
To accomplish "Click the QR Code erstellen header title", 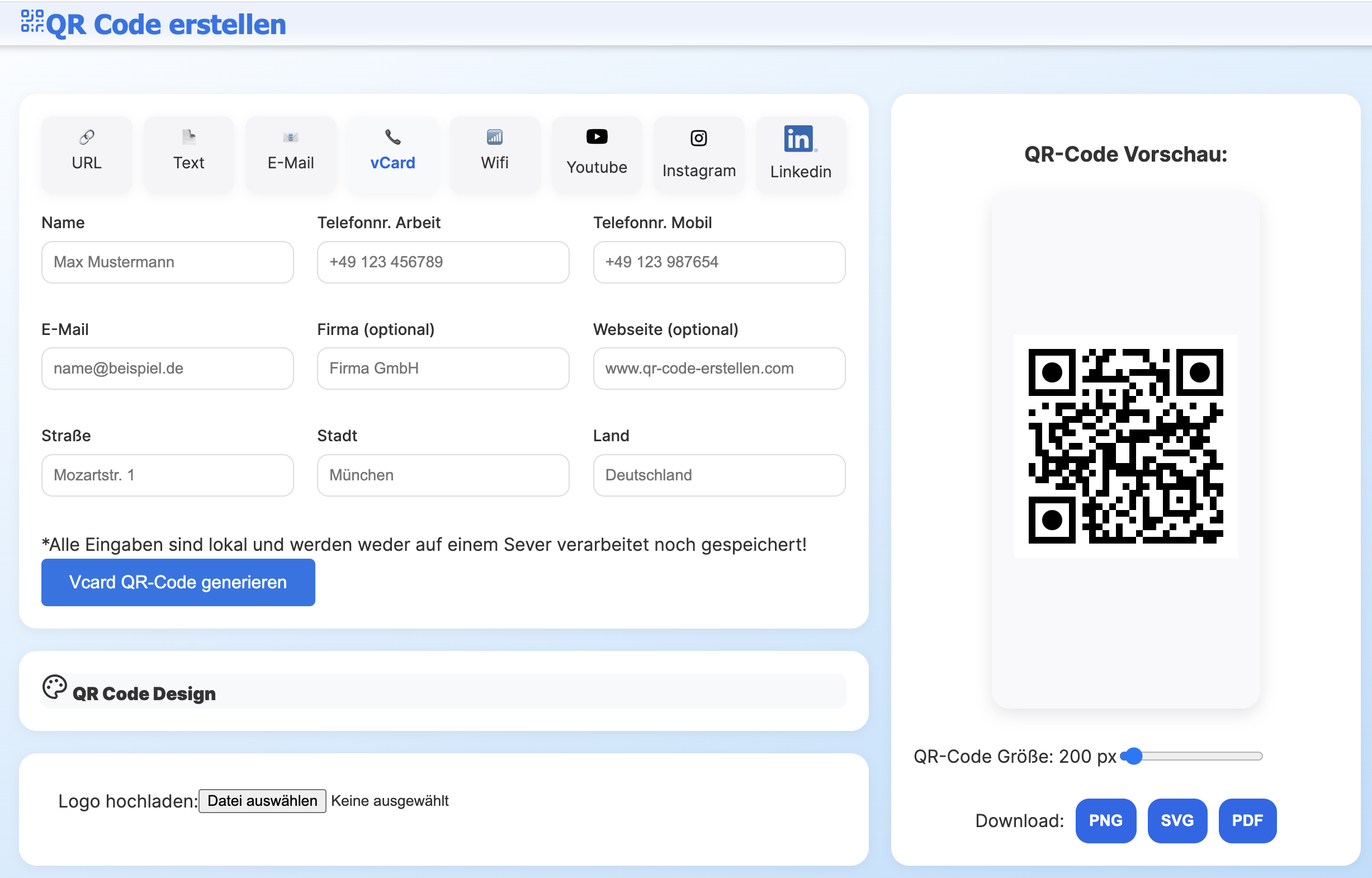I will point(166,25).
